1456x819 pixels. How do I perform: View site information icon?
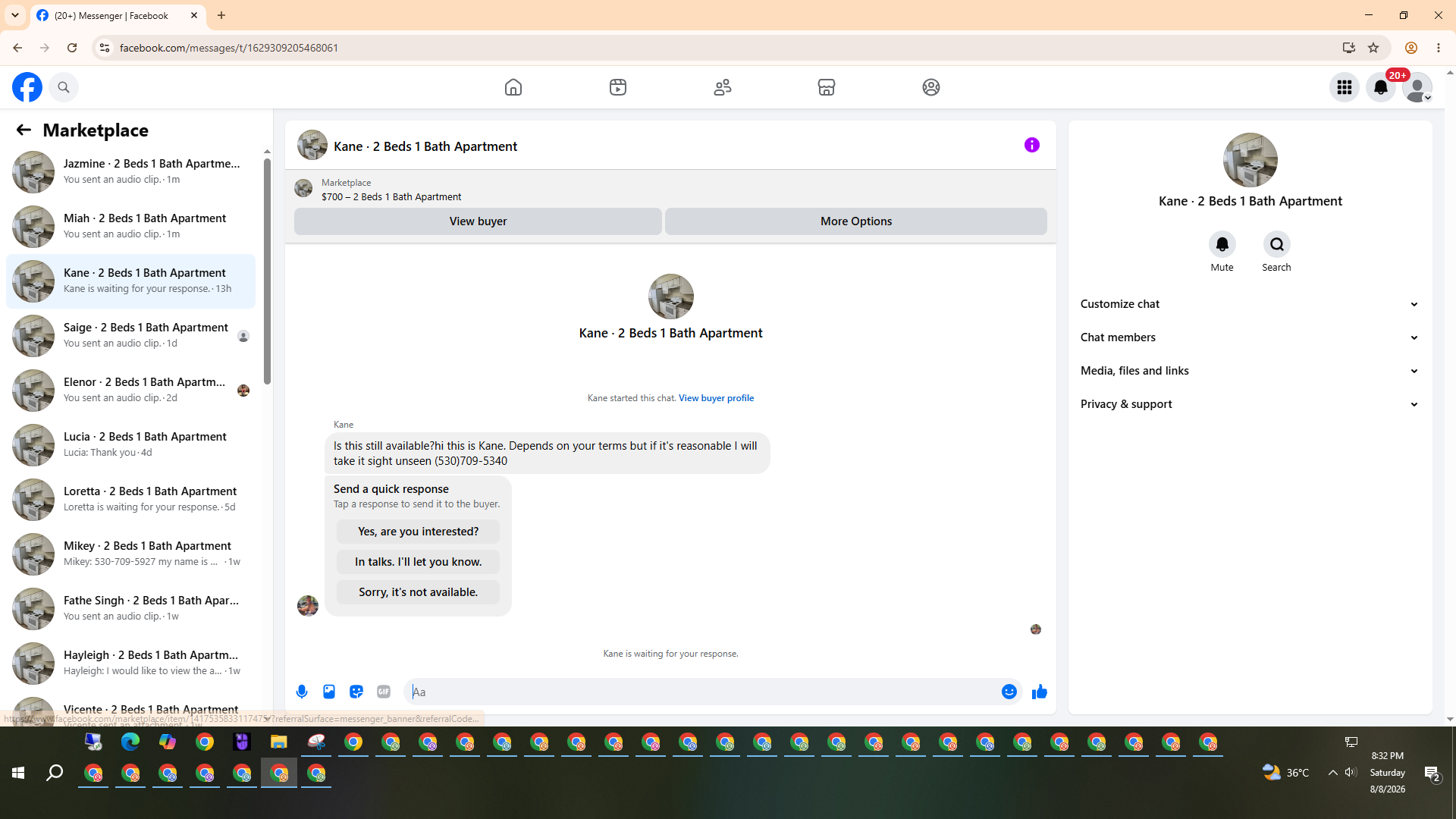105,48
